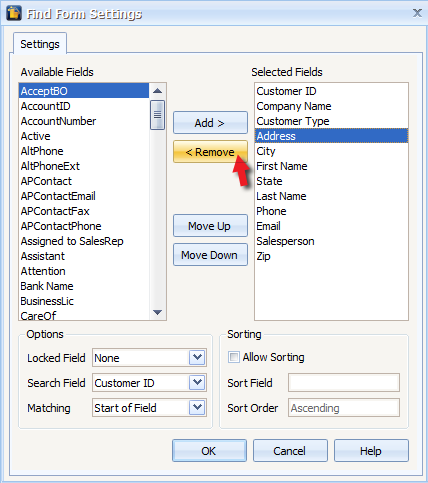Expand the Search Field combo box
Image resolution: width=428 pixels, height=483 pixels.
click(197, 382)
